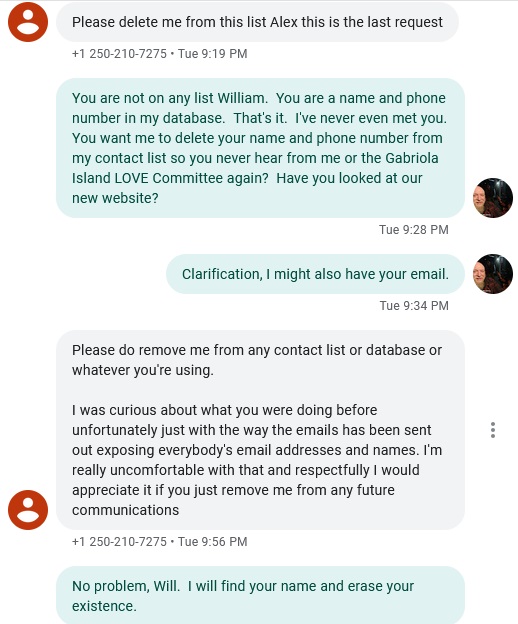The image size is (518, 624).
Task: Click sender photo next to 'You are not on any list' message
Action: click(493, 198)
